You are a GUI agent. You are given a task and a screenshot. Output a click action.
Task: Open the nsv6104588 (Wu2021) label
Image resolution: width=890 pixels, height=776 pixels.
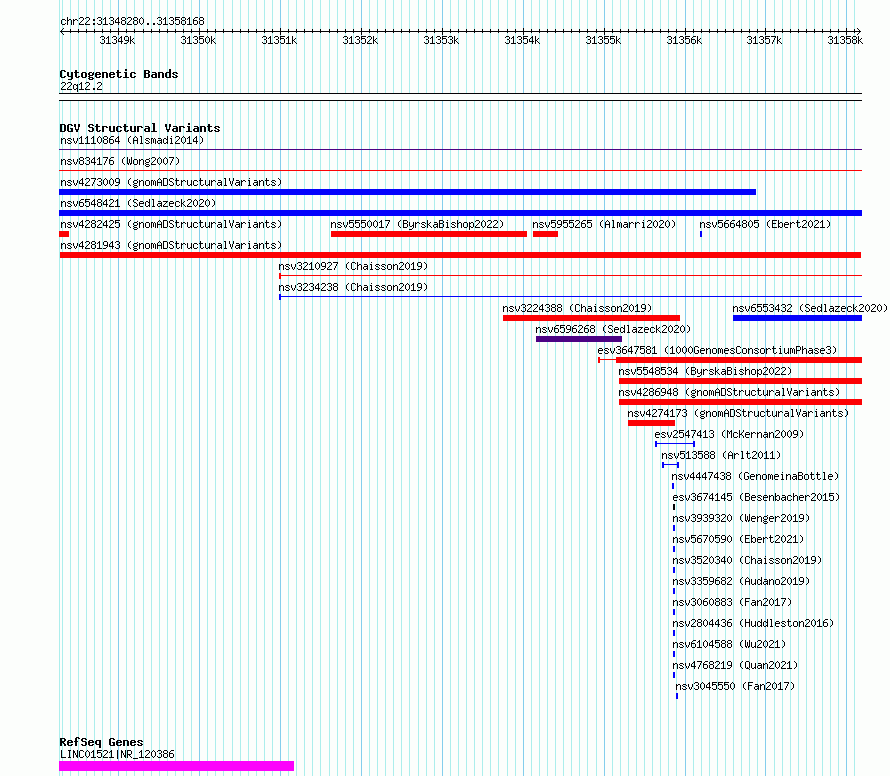click(x=729, y=644)
